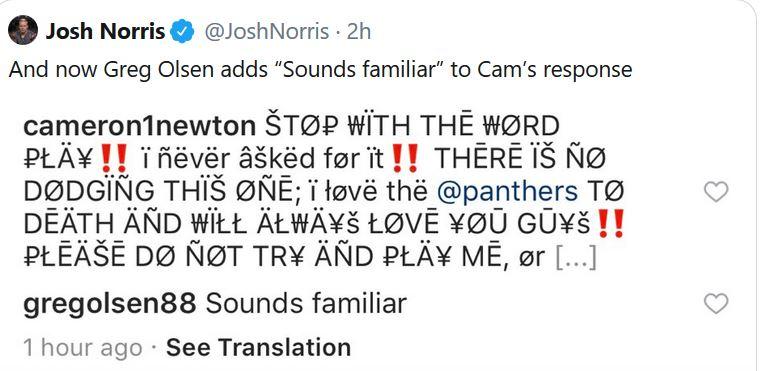766x371 pixels.
Task: Open Josh Norris's profile avatar
Action: [23, 30]
